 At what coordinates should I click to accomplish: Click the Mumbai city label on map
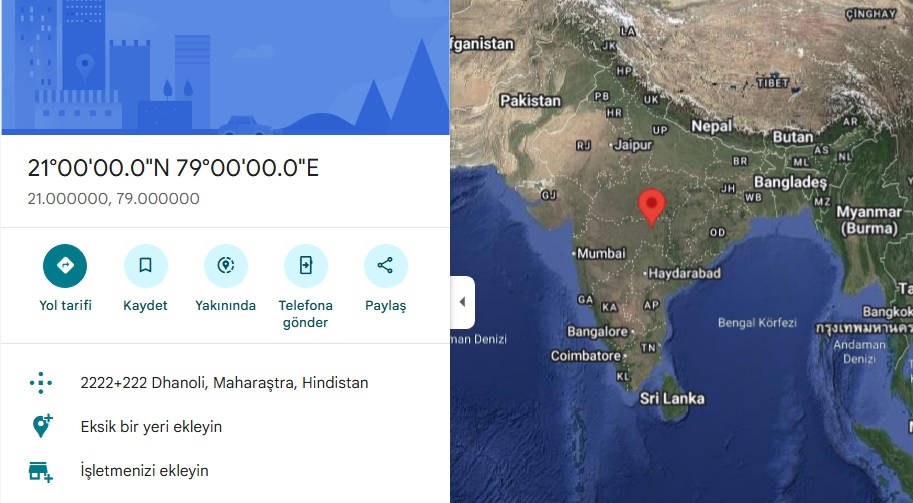coord(600,253)
